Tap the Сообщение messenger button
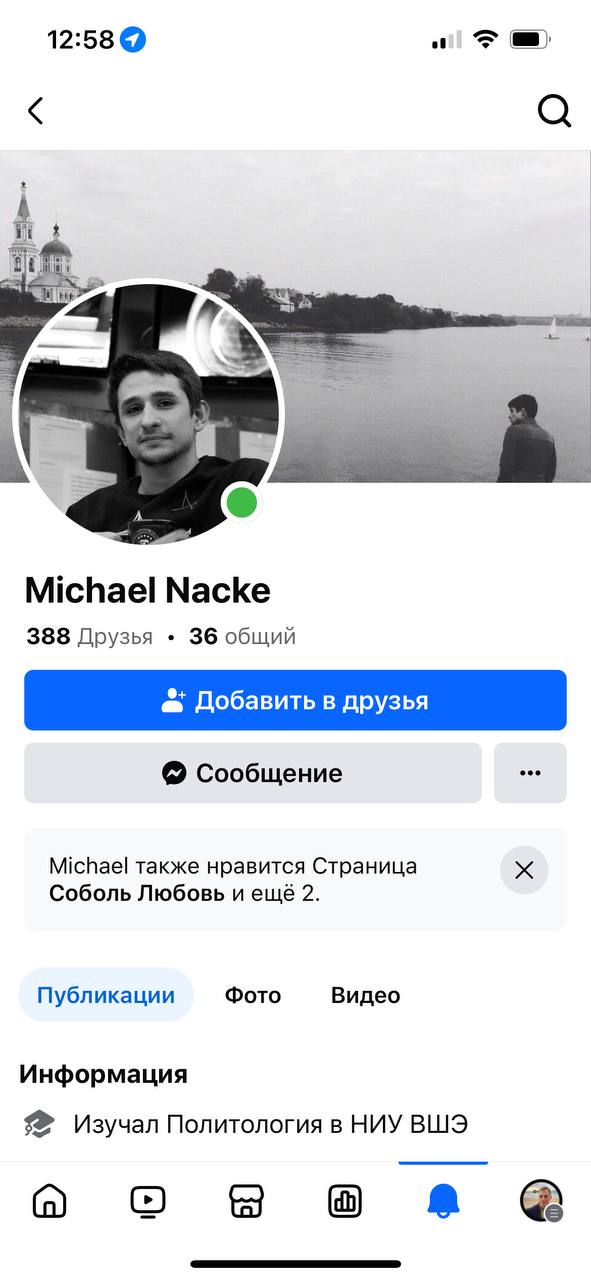 tap(253, 773)
